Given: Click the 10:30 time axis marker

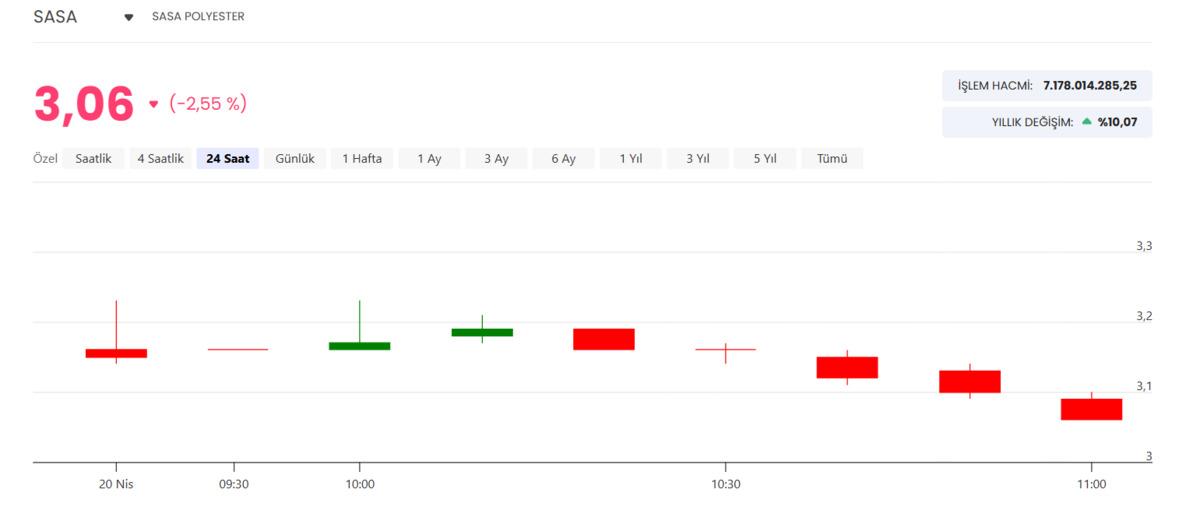Looking at the screenshot, I should (726, 484).
